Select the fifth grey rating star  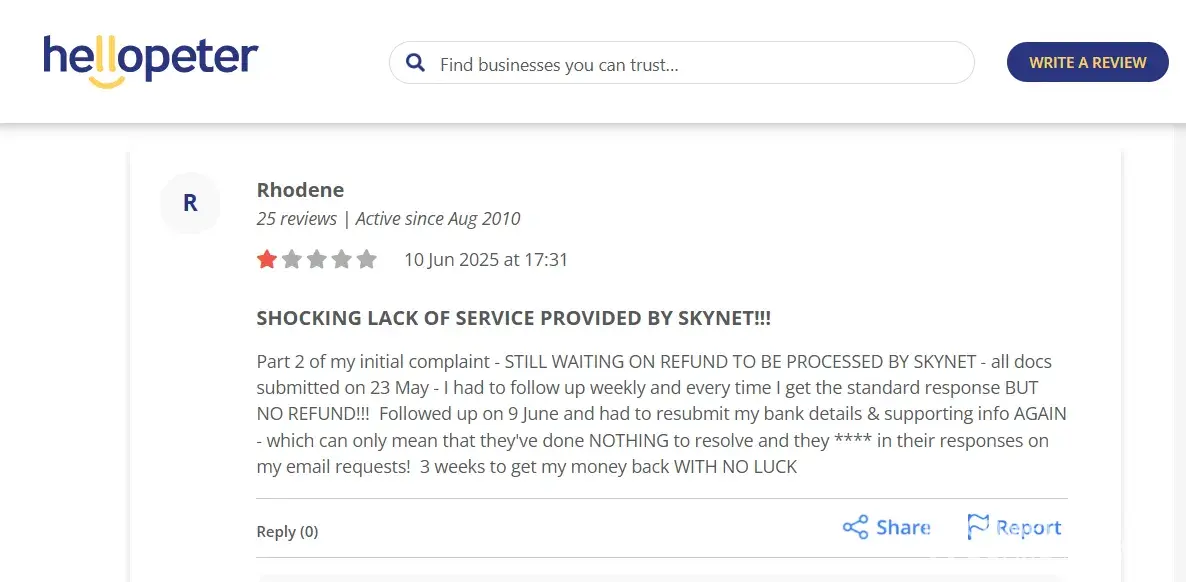pyautogui.click(x=367, y=260)
